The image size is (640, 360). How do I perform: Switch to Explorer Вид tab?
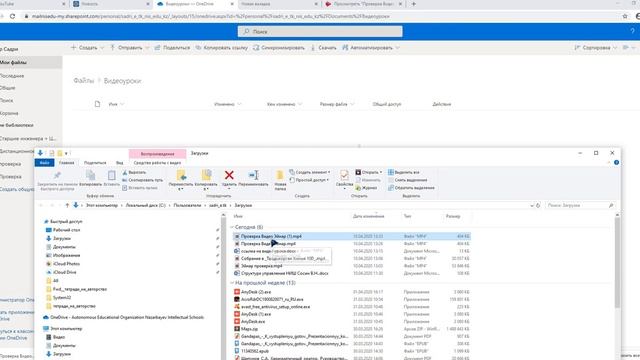click(120, 162)
